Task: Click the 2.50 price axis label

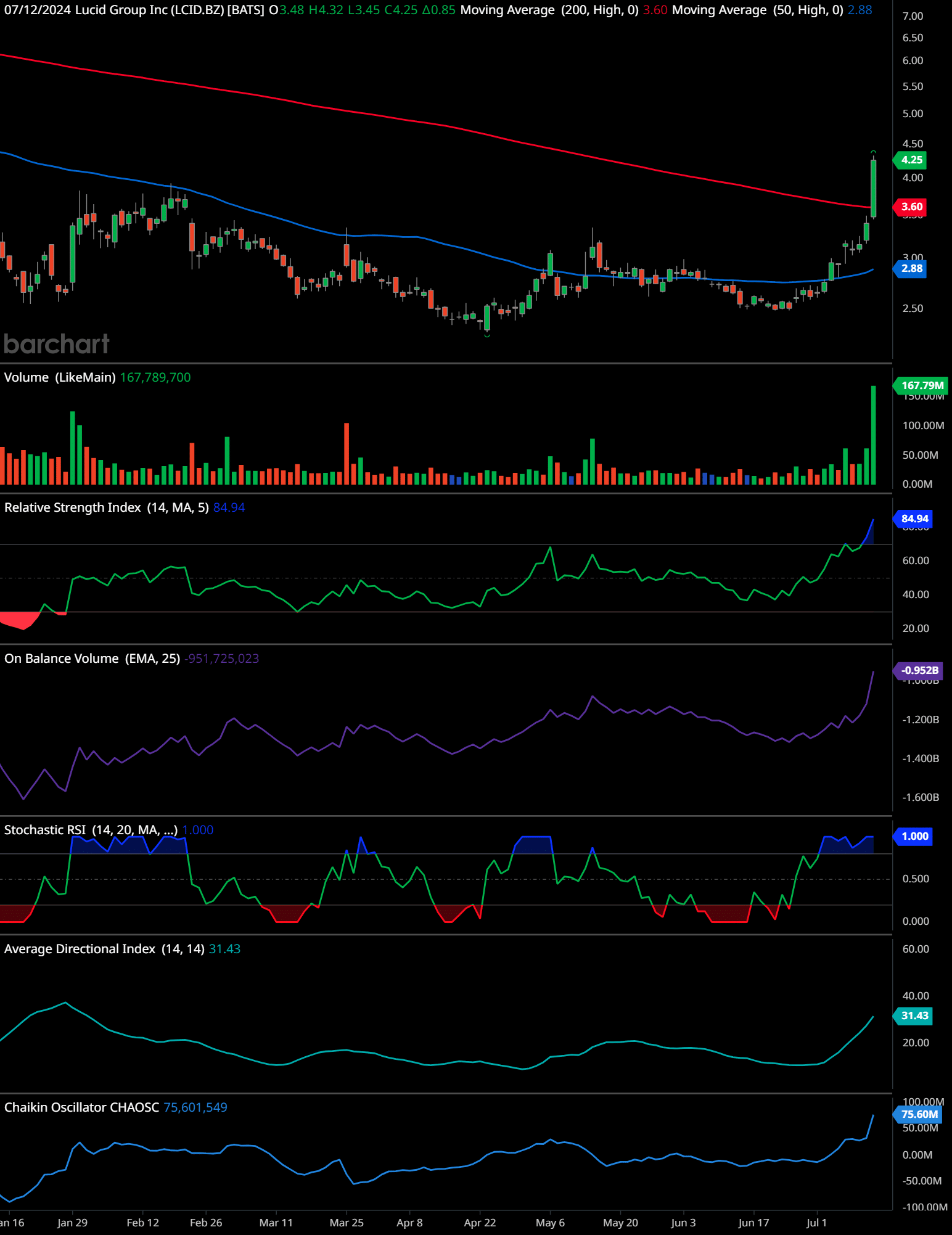Action: point(913,308)
